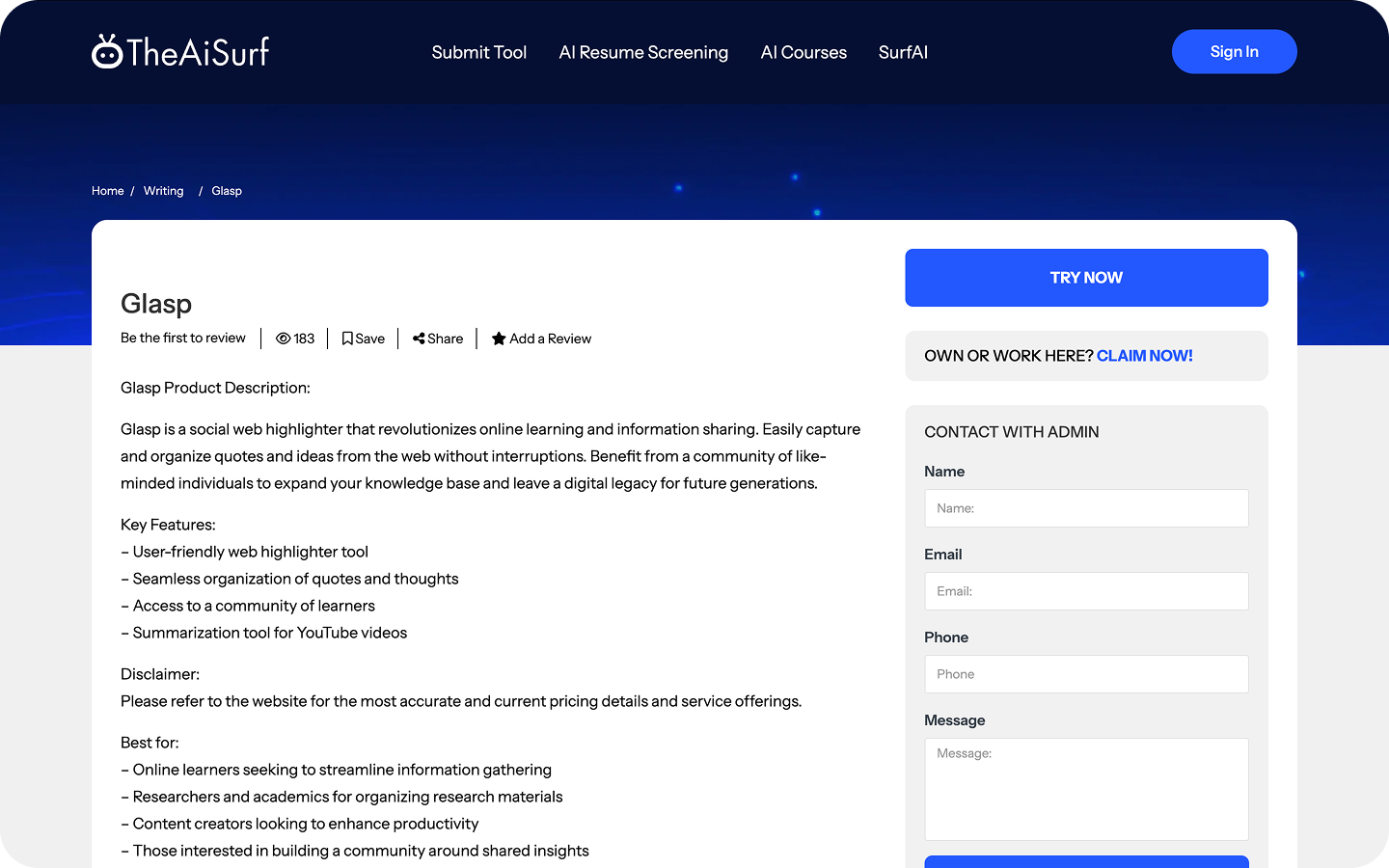This screenshot has height=868, width=1389.
Task: Click the Be the first to review link
Action: point(183,338)
